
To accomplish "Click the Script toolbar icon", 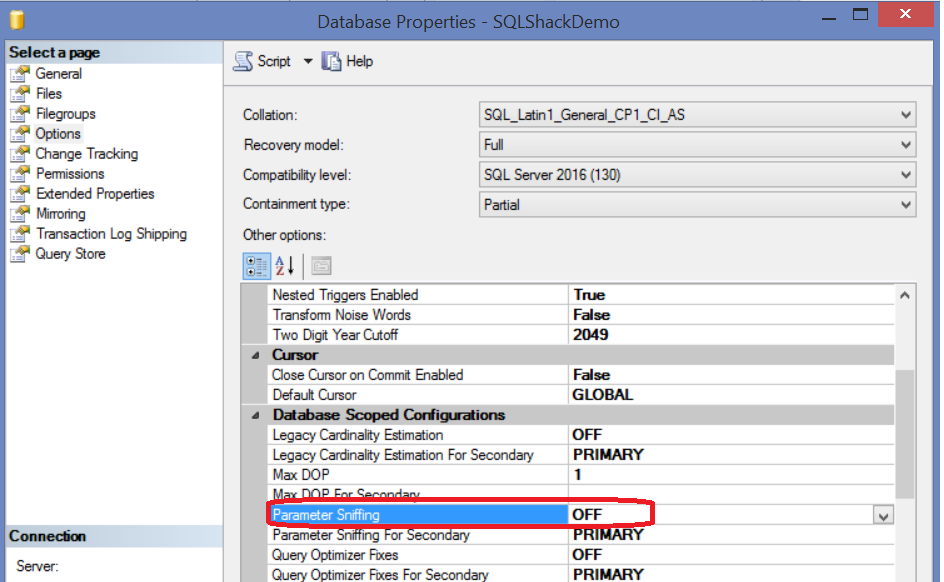I will click(x=243, y=61).
